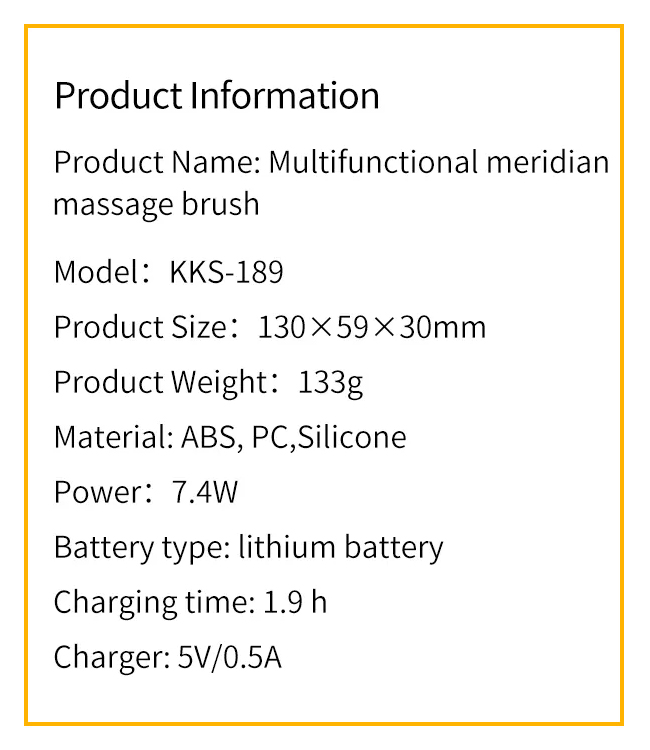Select the Product Size 130×59×30mm text
This screenshot has height=750, width=650.
270,327
